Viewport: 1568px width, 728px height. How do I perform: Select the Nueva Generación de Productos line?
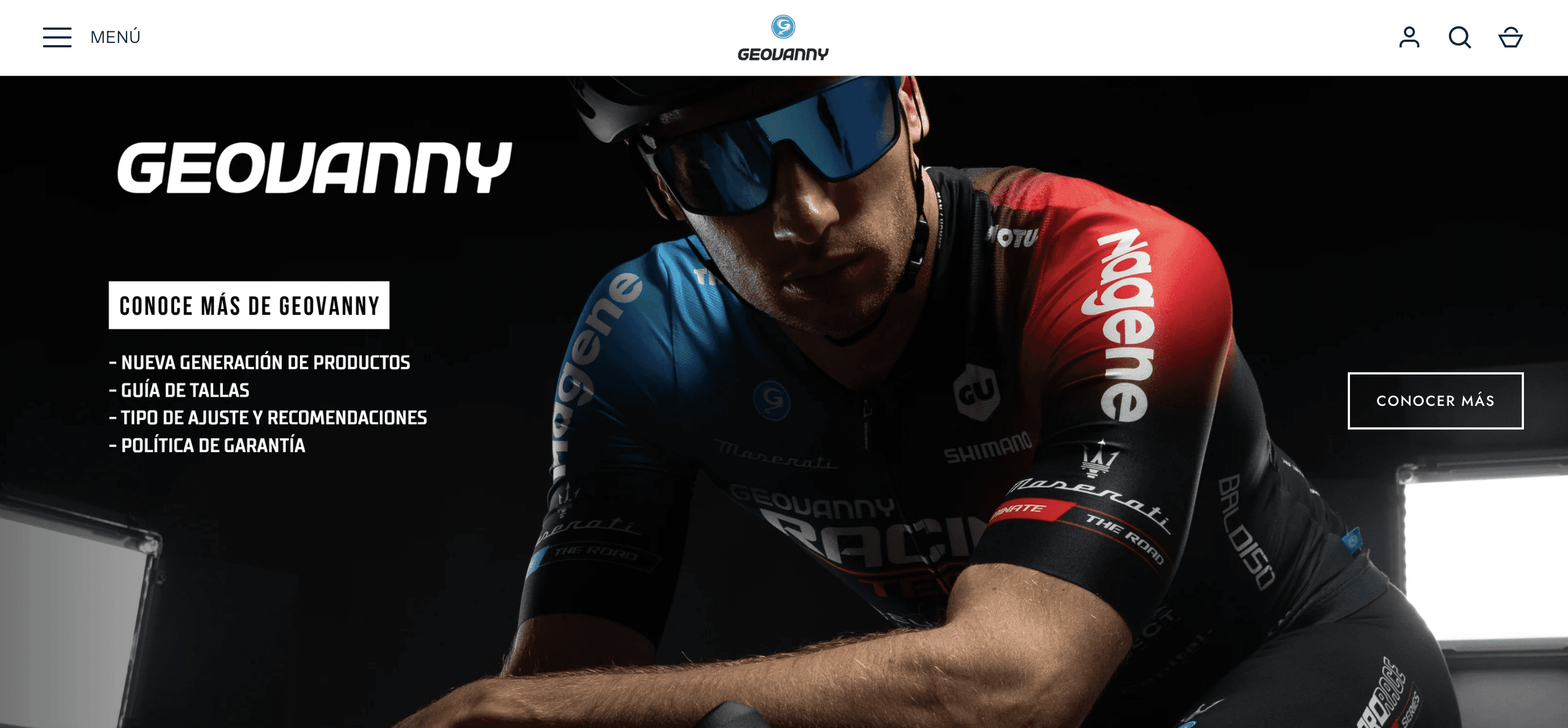[260, 363]
